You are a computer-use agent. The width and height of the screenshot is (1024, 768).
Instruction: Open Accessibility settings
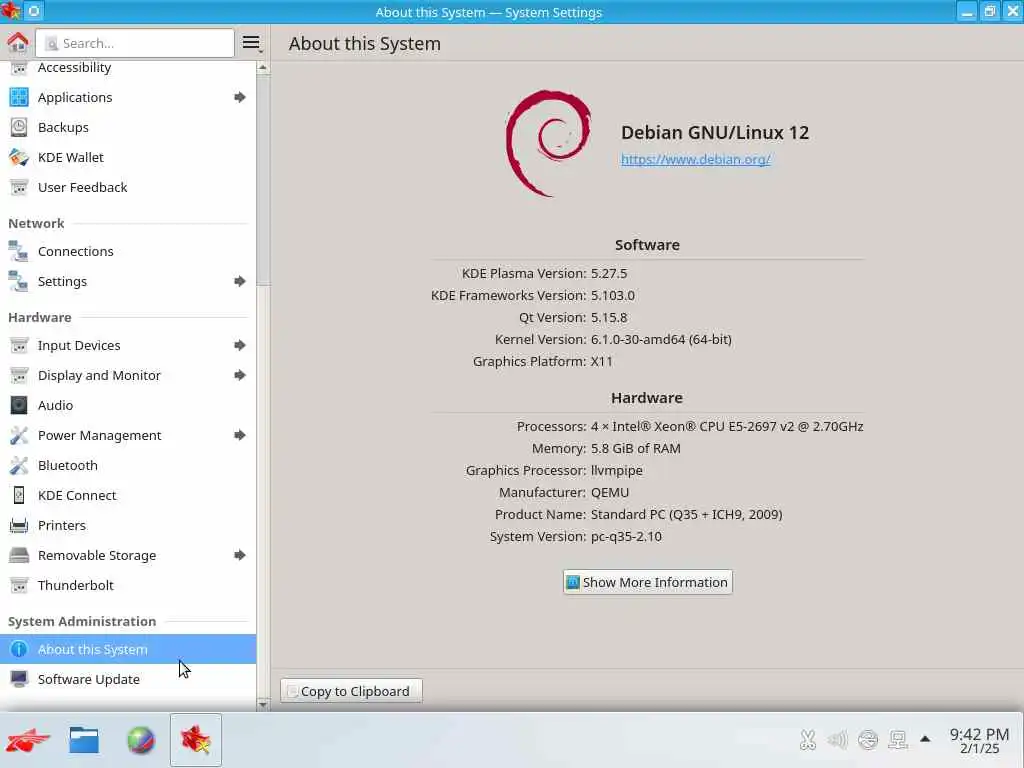coord(128,68)
